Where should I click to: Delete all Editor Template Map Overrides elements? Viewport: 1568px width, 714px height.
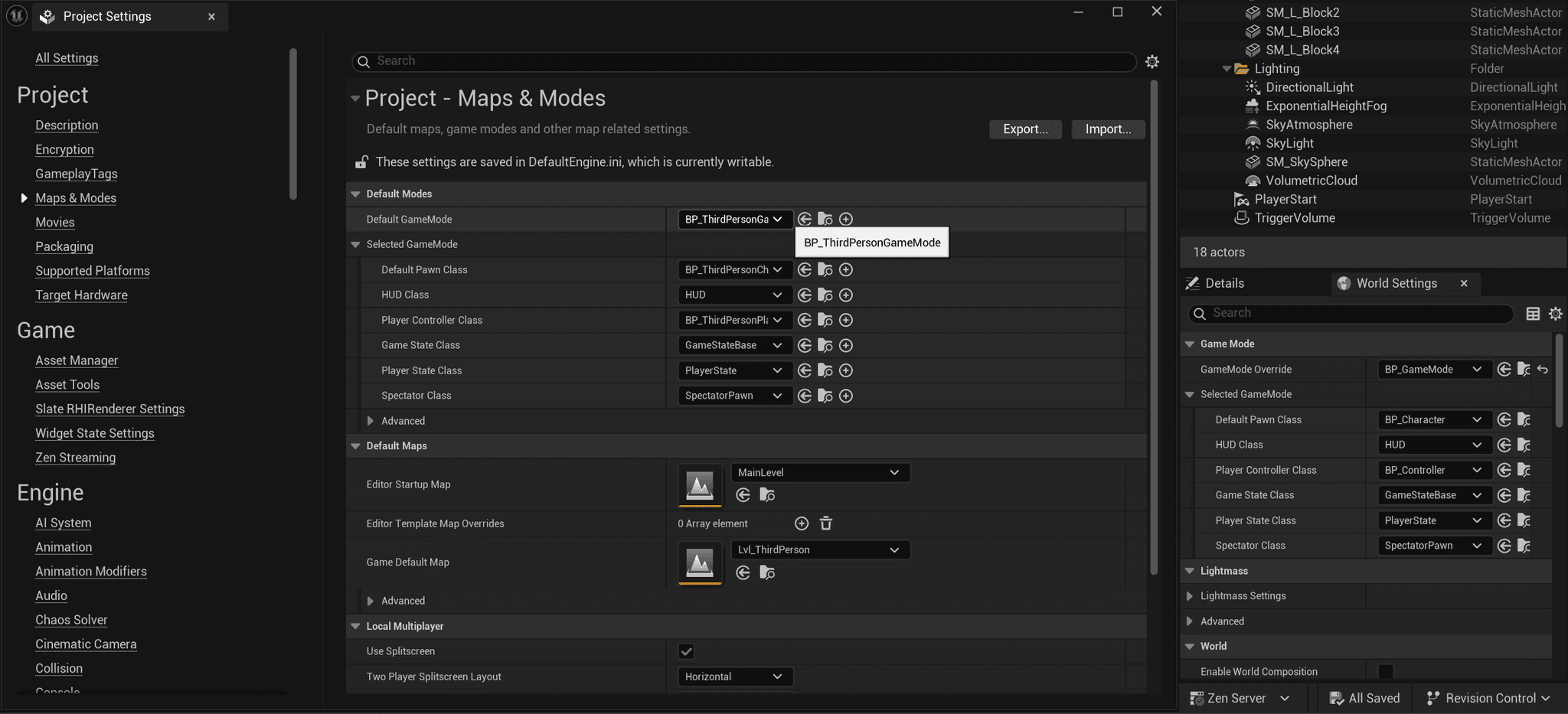click(x=825, y=523)
